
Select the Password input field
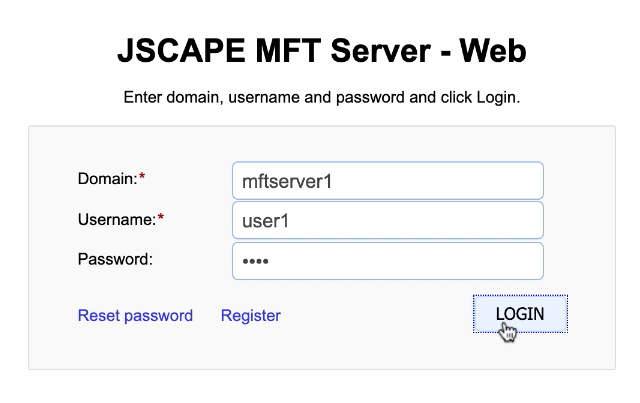[x=387, y=261]
